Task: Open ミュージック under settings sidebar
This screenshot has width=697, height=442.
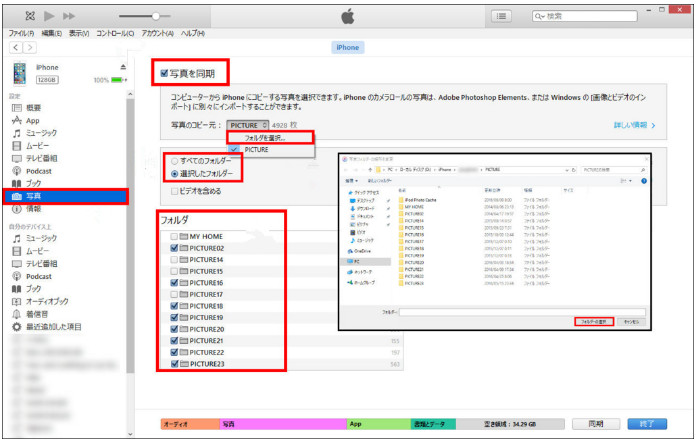Action: tap(41, 133)
